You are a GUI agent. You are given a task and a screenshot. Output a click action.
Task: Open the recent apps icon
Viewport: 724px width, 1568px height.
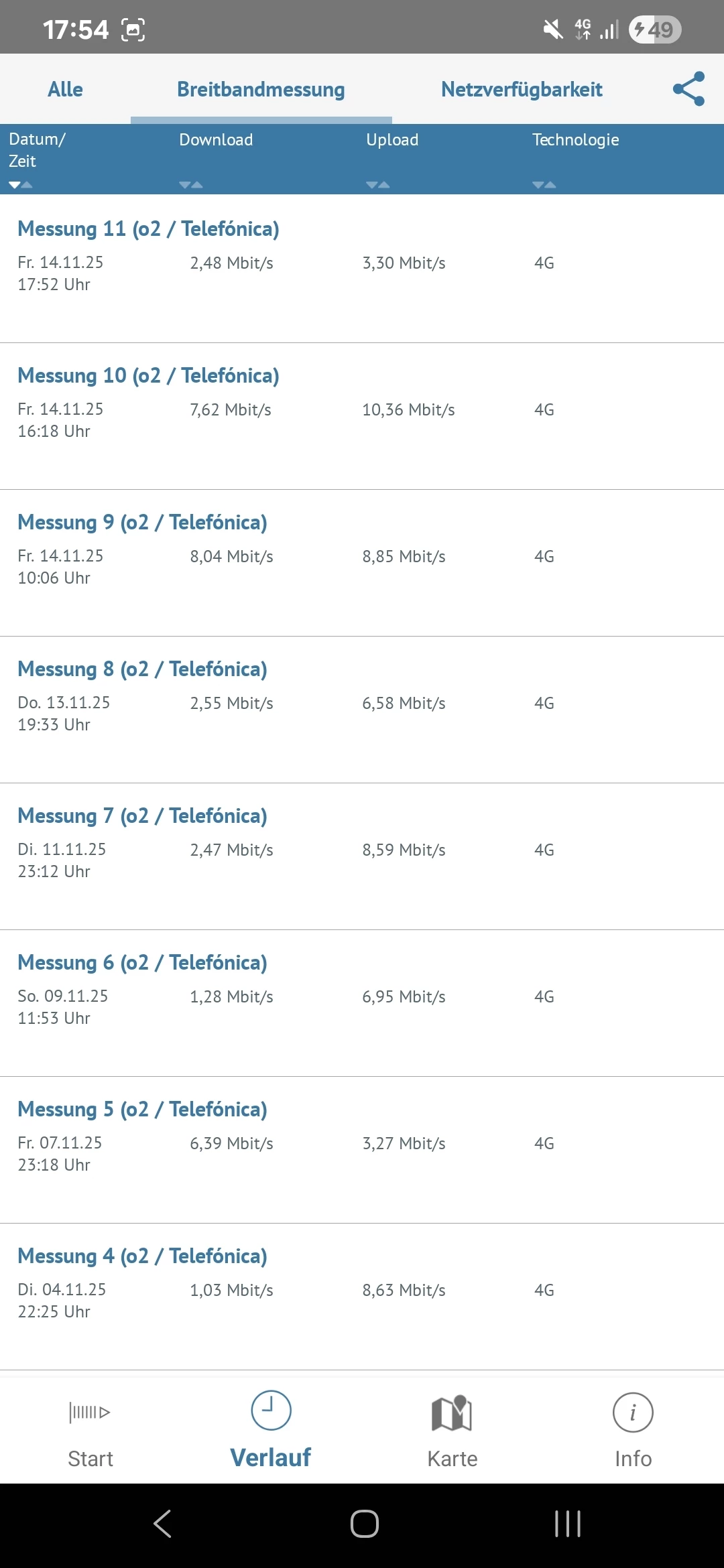567,1524
